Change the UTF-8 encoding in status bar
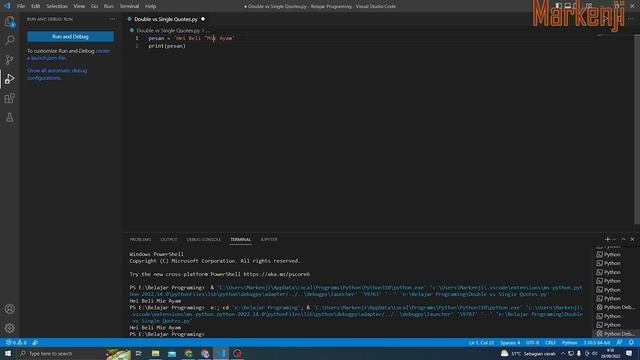Screen dimensions: 640x360 tap(532, 342)
